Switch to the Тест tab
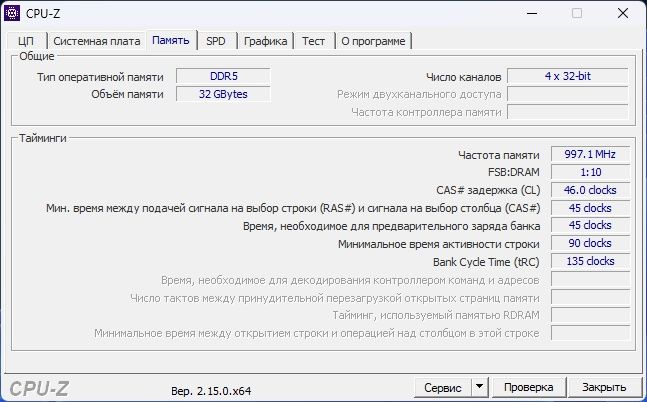This screenshot has height=402, width=647. tap(313, 41)
